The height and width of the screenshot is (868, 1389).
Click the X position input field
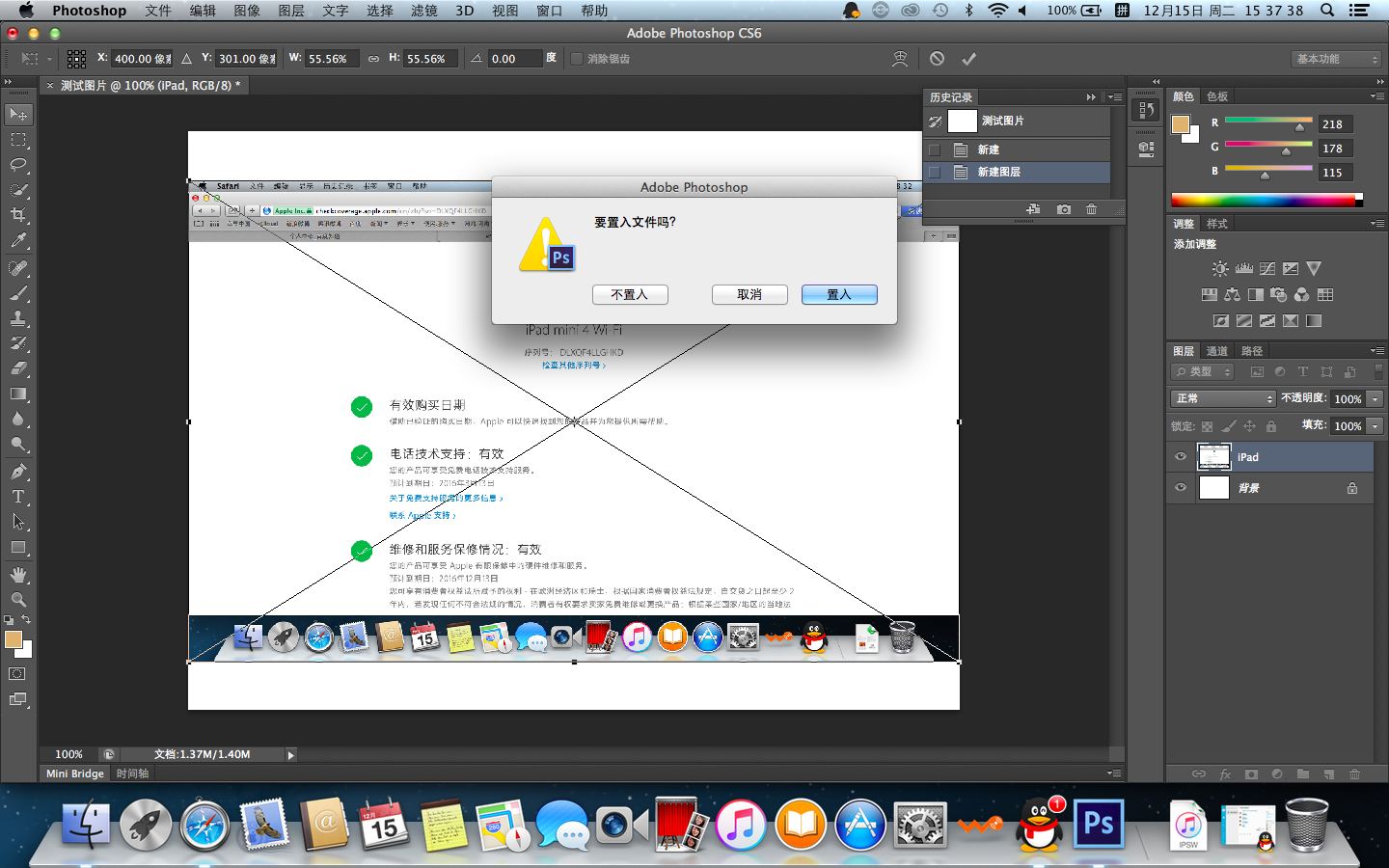[x=143, y=59]
